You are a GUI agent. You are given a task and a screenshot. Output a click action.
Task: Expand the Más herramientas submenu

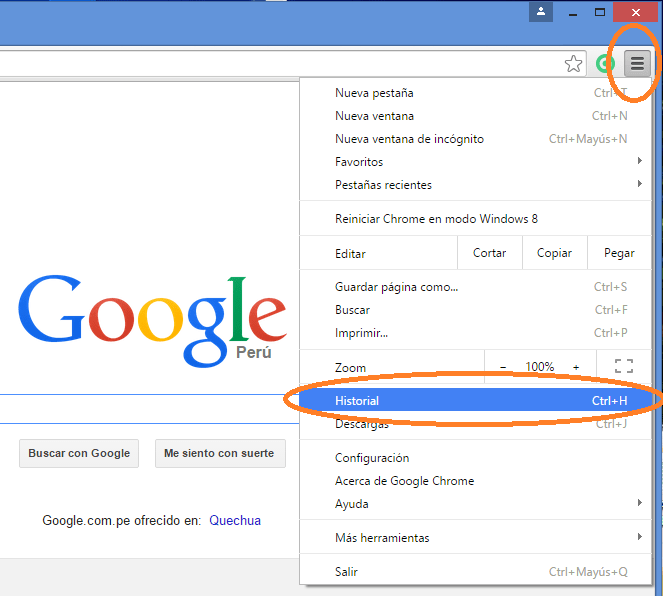click(x=475, y=538)
